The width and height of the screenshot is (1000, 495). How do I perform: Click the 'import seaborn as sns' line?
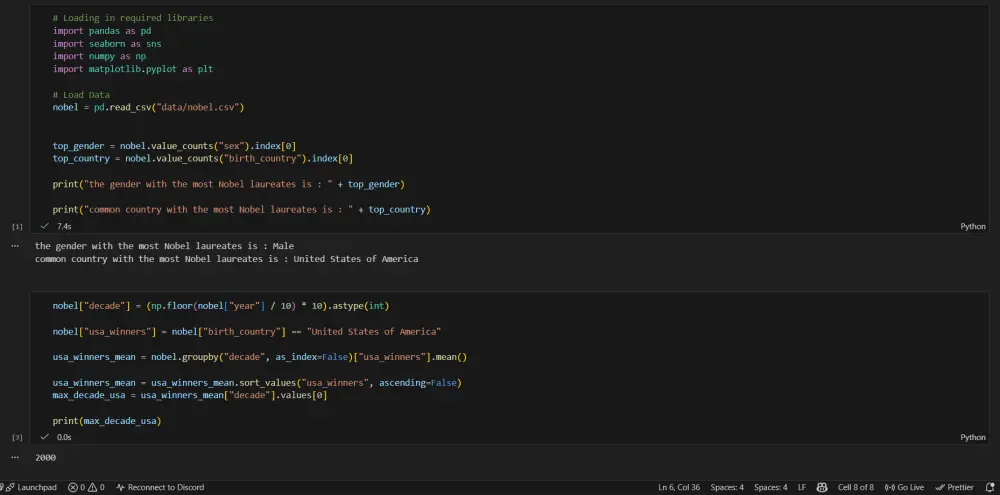point(107,43)
